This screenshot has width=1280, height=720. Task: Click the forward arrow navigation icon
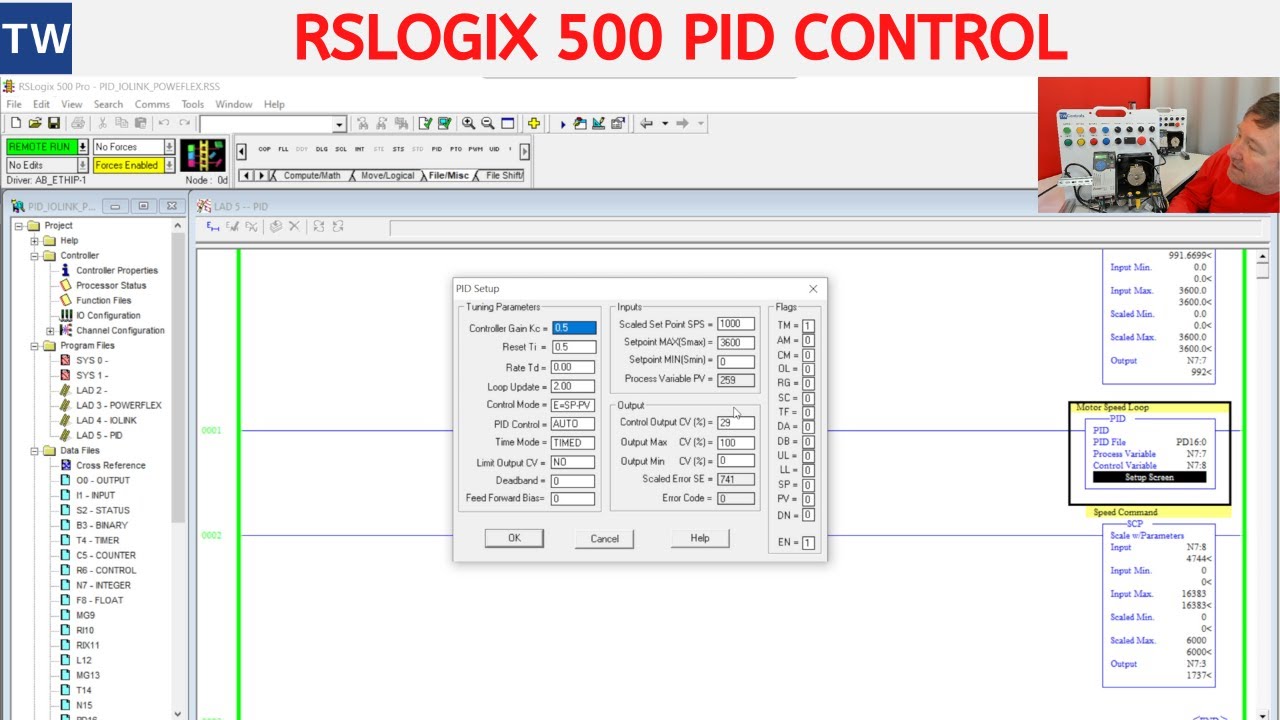(x=682, y=123)
